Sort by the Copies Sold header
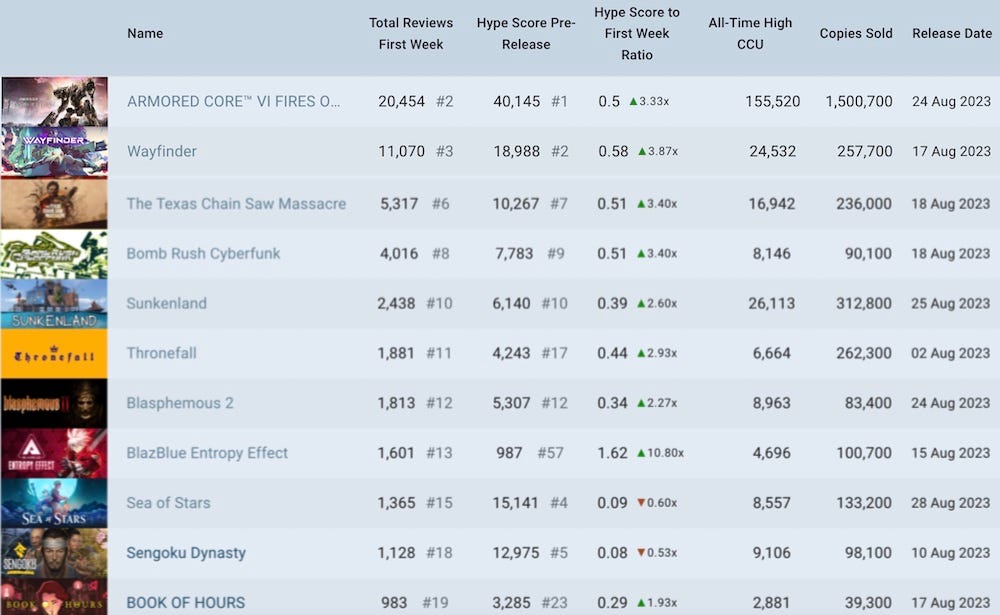 point(856,33)
